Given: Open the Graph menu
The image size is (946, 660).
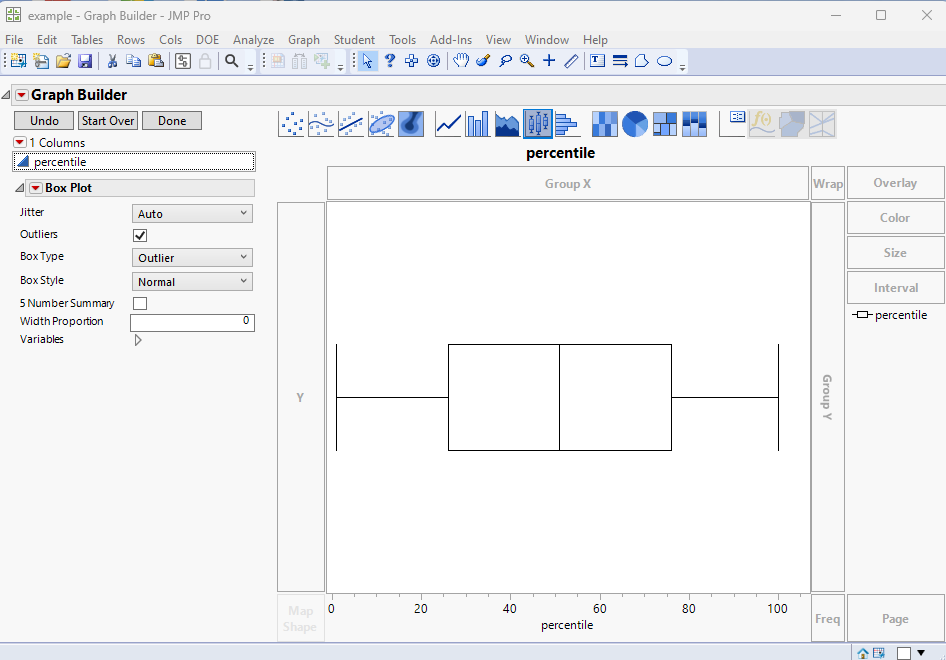Looking at the screenshot, I should [303, 40].
